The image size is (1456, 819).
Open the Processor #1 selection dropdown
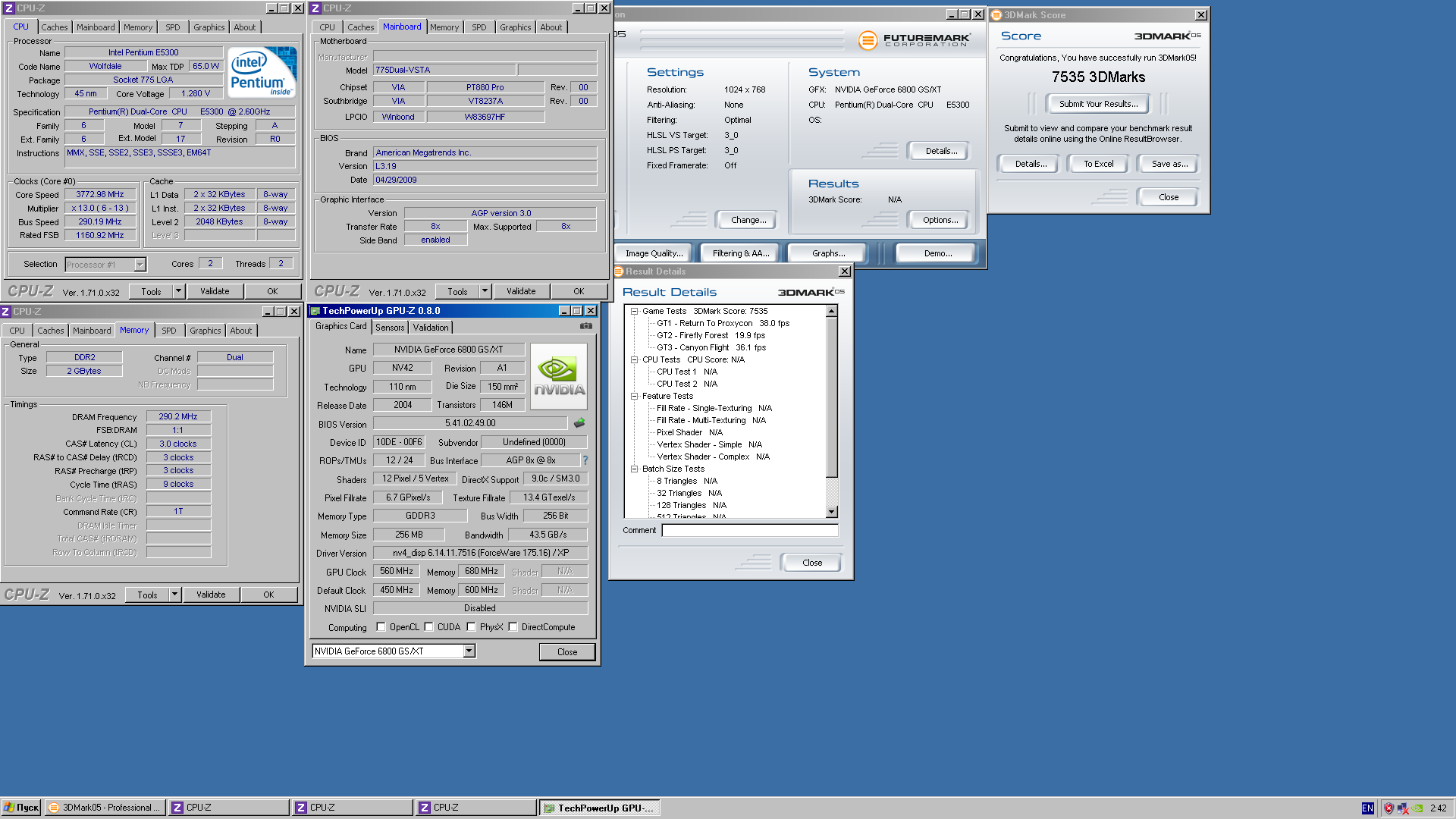click(x=140, y=265)
